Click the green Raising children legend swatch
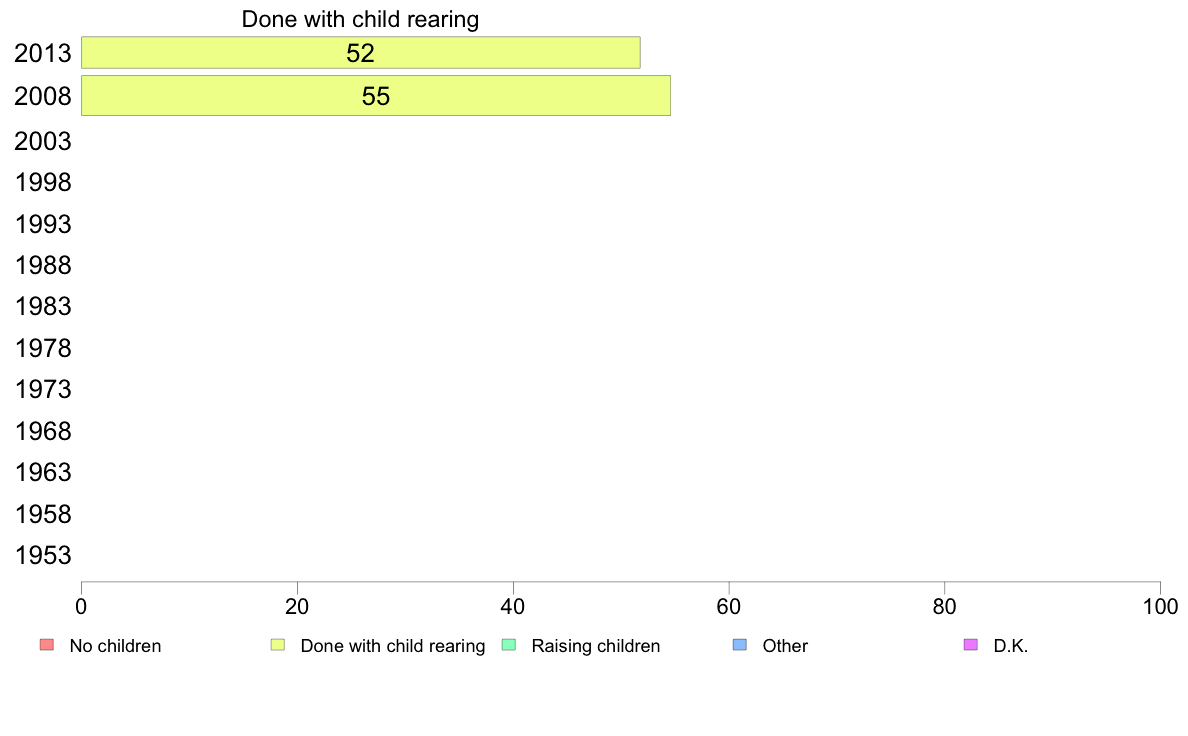The width and height of the screenshot is (1188, 736). (x=509, y=645)
